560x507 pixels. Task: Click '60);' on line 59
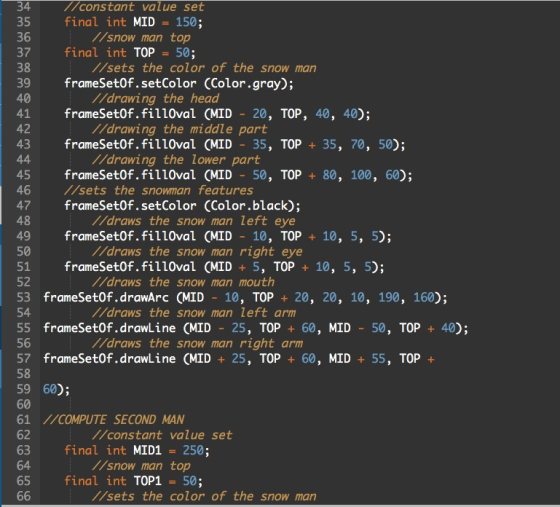point(56,389)
